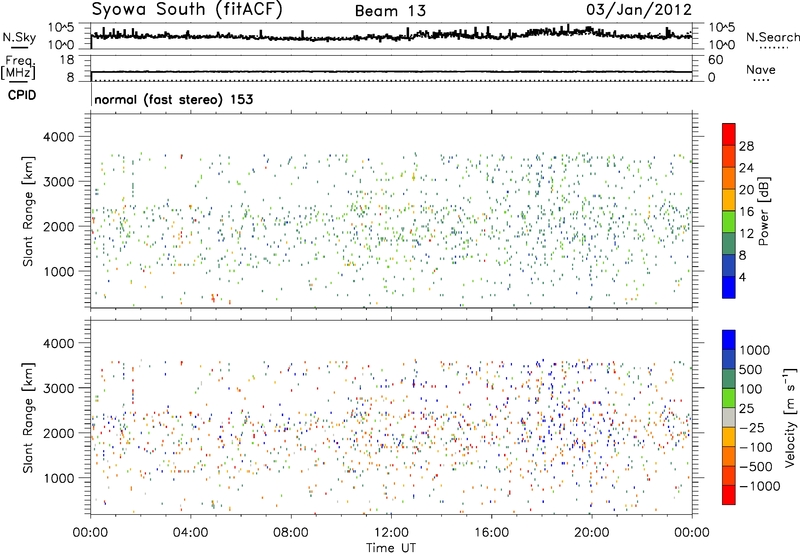Click the 'Nave' legend label

click(x=761, y=70)
